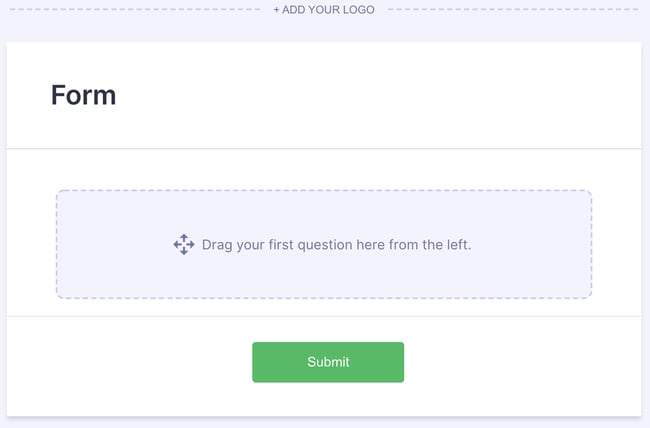Click the four-arrow move icon
The width and height of the screenshot is (650, 428).
pos(184,245)
